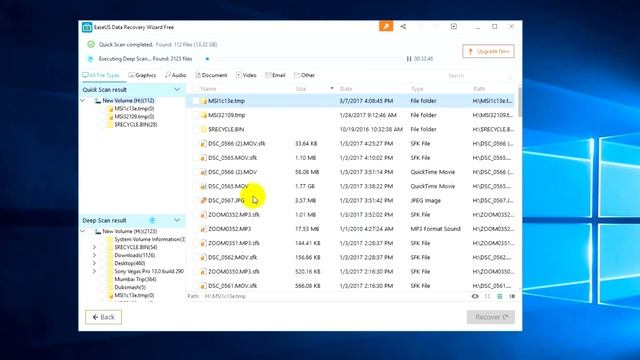Click file icon of DSC_0561.MOV.sfk

coord(203,286)
